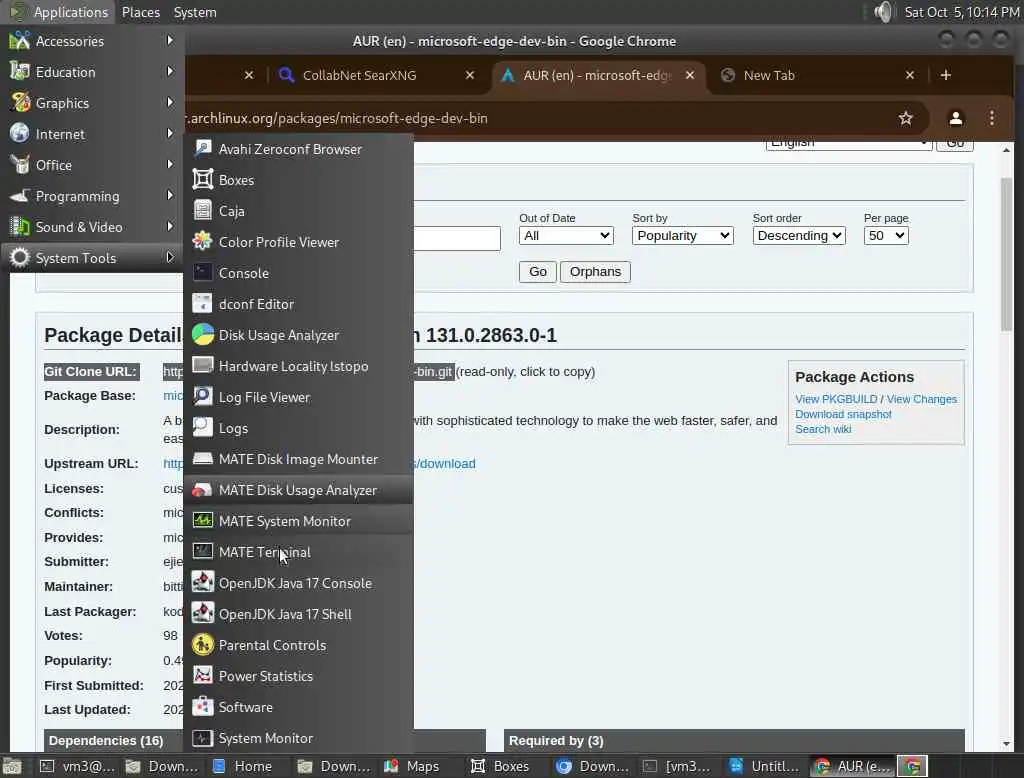Open the Per page 50 dropdown
This screenshot has height=778, width=1024.
tap(886, 236)
